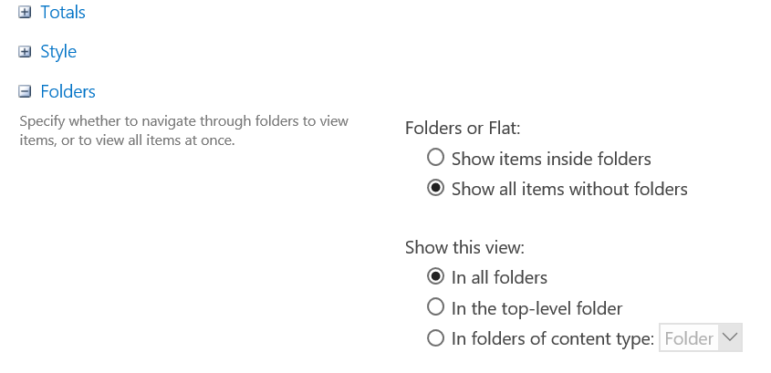
Task: Click the In folders of content type label
Action: 553,339
